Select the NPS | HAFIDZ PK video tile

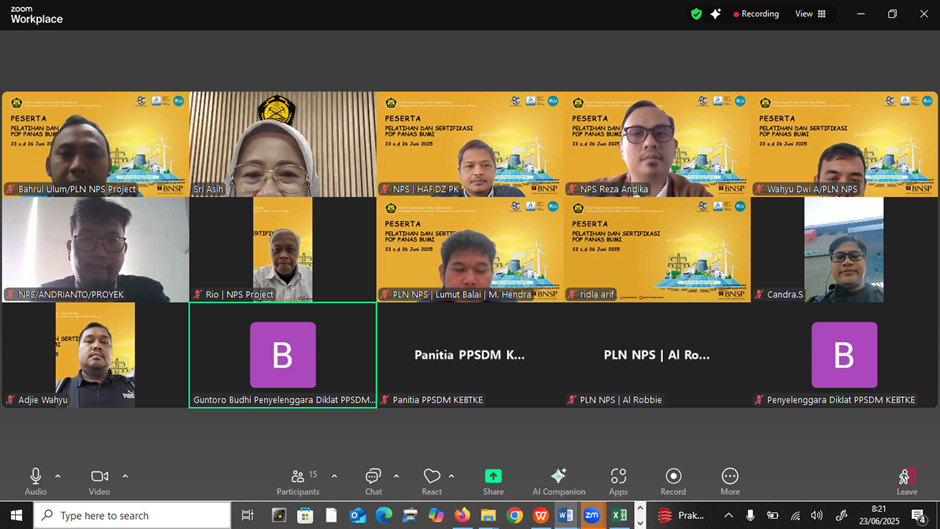point(469,144)
